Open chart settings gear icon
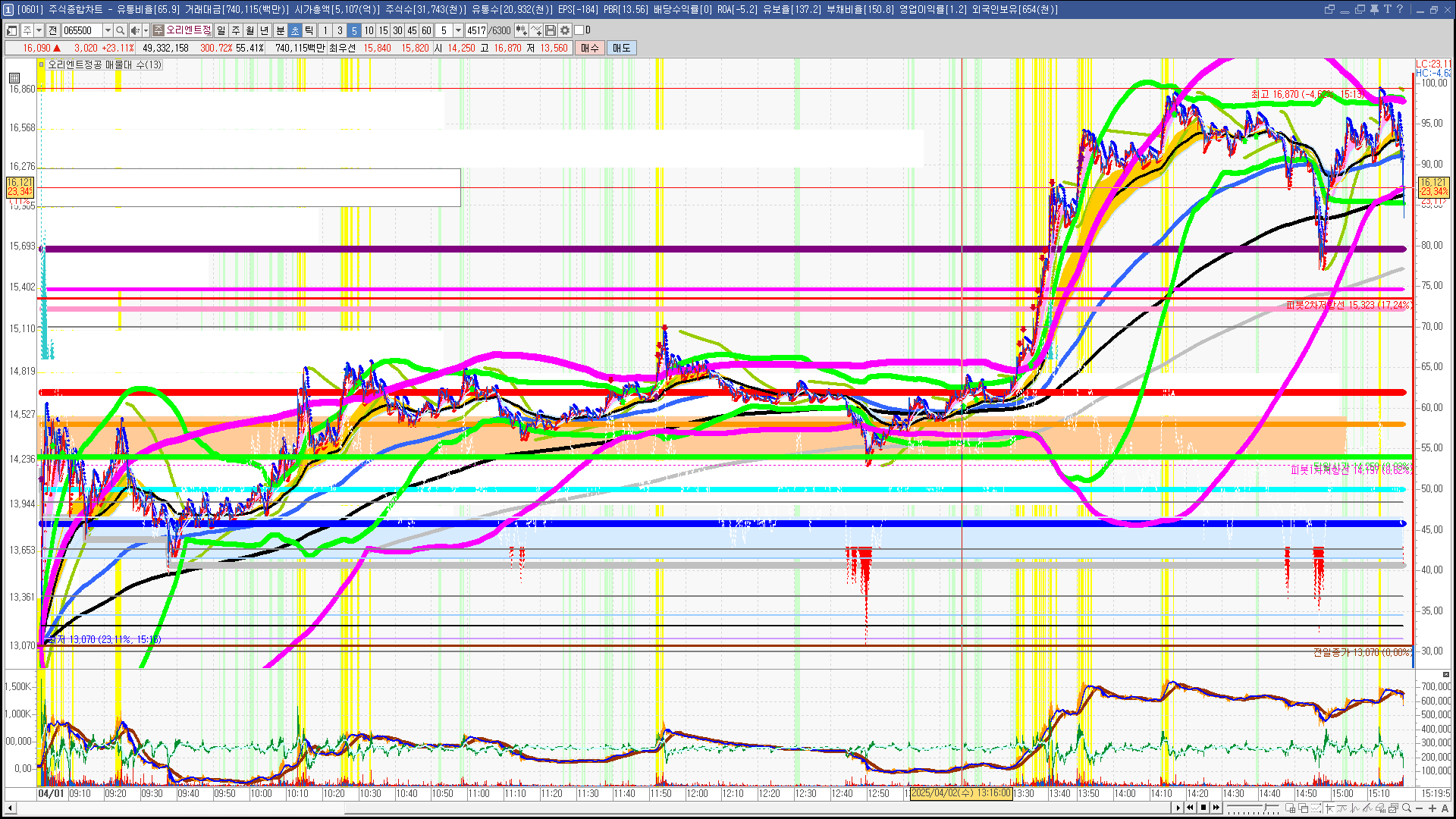The image size is (1456, 819). coord(565,30)
